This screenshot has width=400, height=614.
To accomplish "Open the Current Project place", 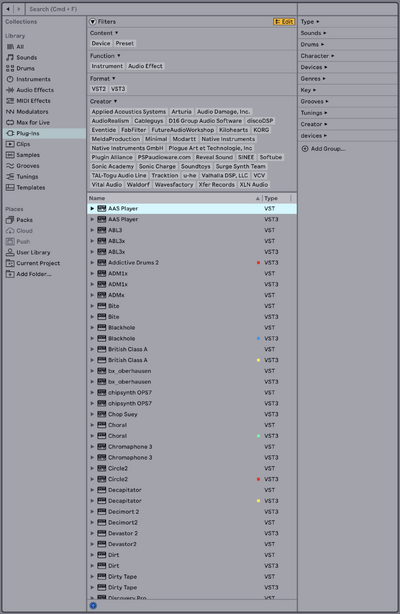I will point(38,263).
